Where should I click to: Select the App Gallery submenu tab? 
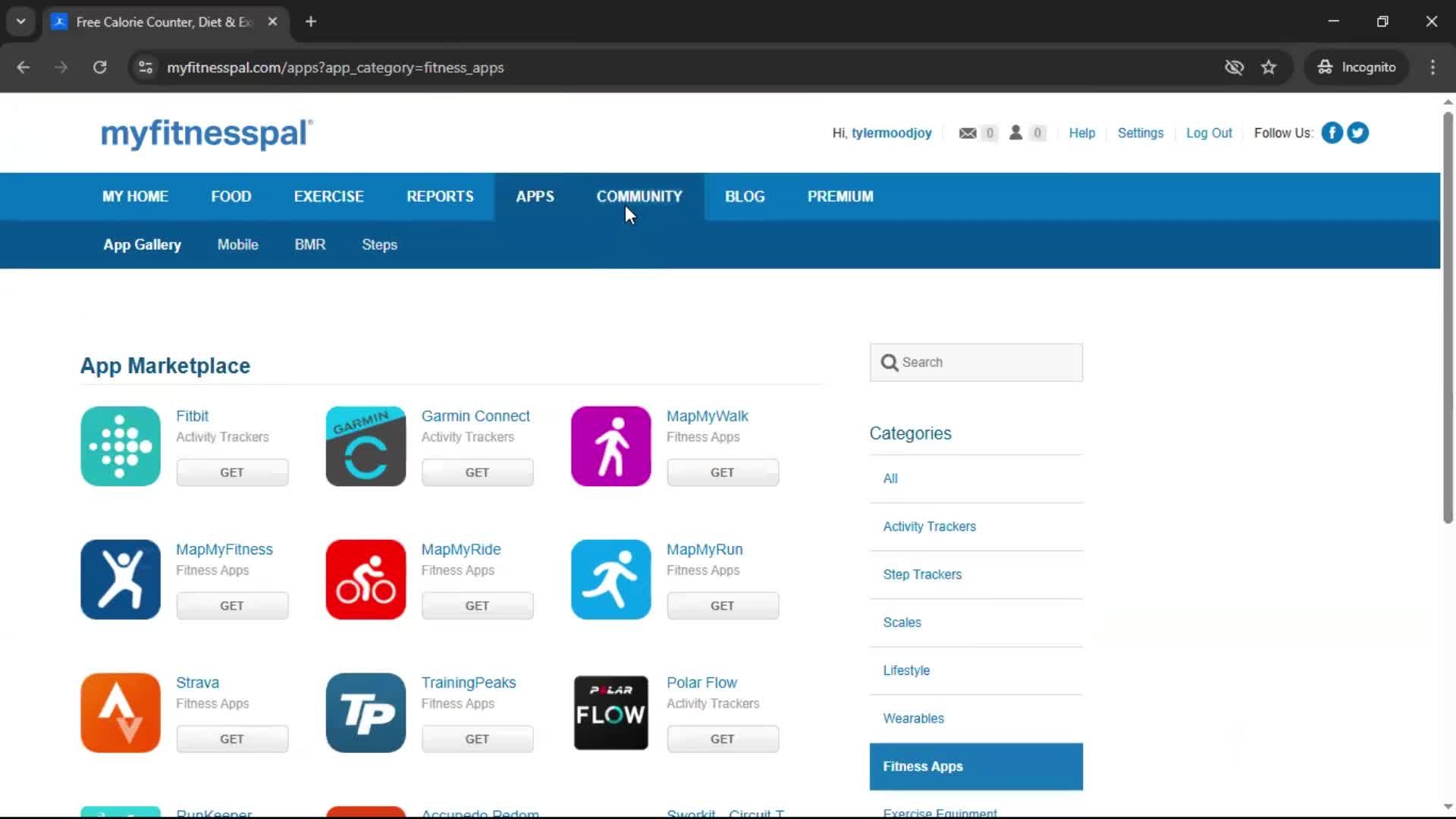pyautogui.click(x=143, y=245)
